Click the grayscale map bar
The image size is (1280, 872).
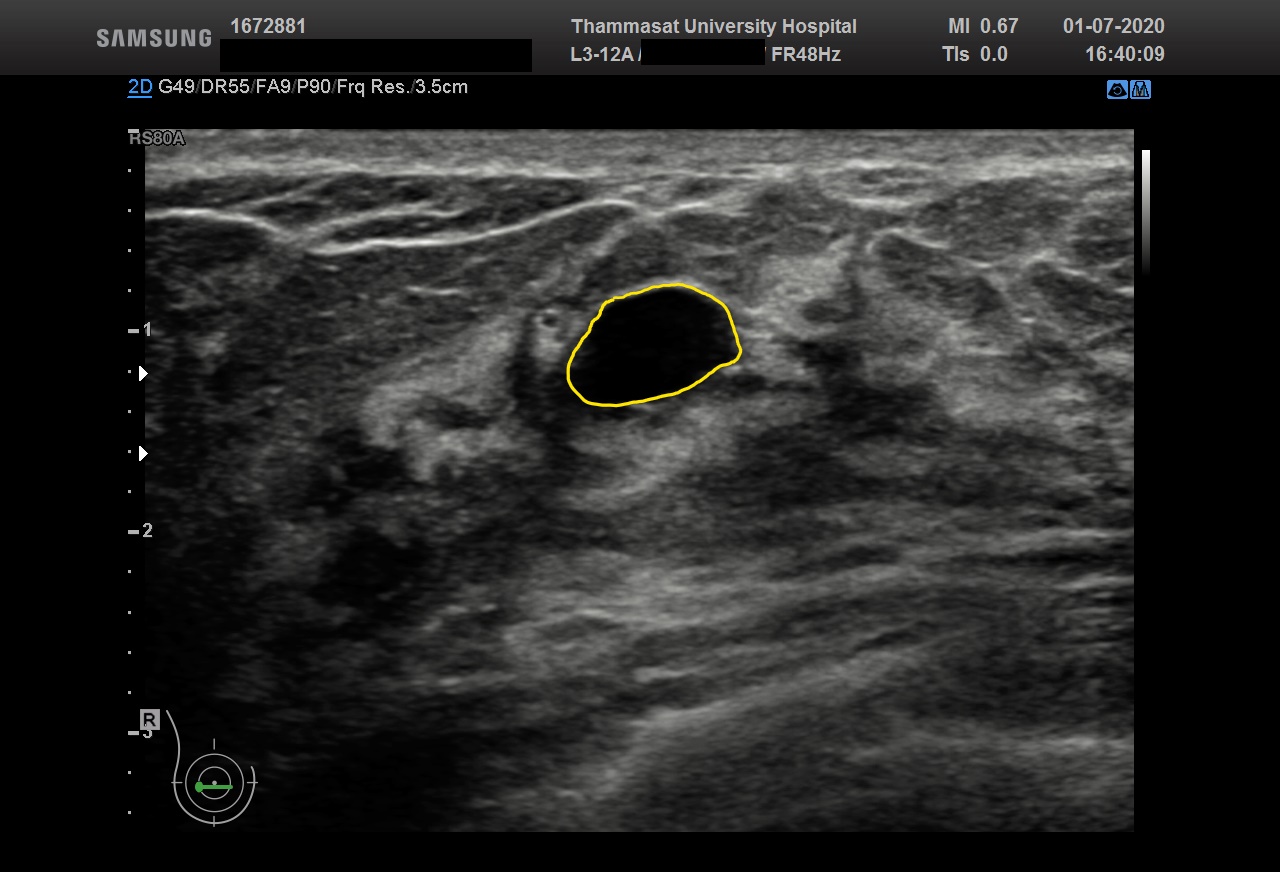point(1146,210)
